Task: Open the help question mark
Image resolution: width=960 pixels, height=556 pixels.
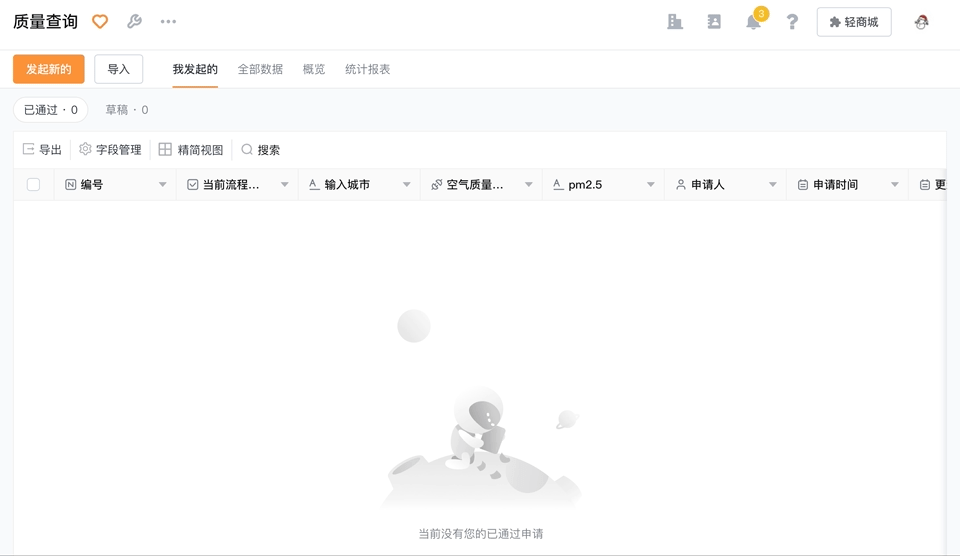Action: click(x=792, y=22)
